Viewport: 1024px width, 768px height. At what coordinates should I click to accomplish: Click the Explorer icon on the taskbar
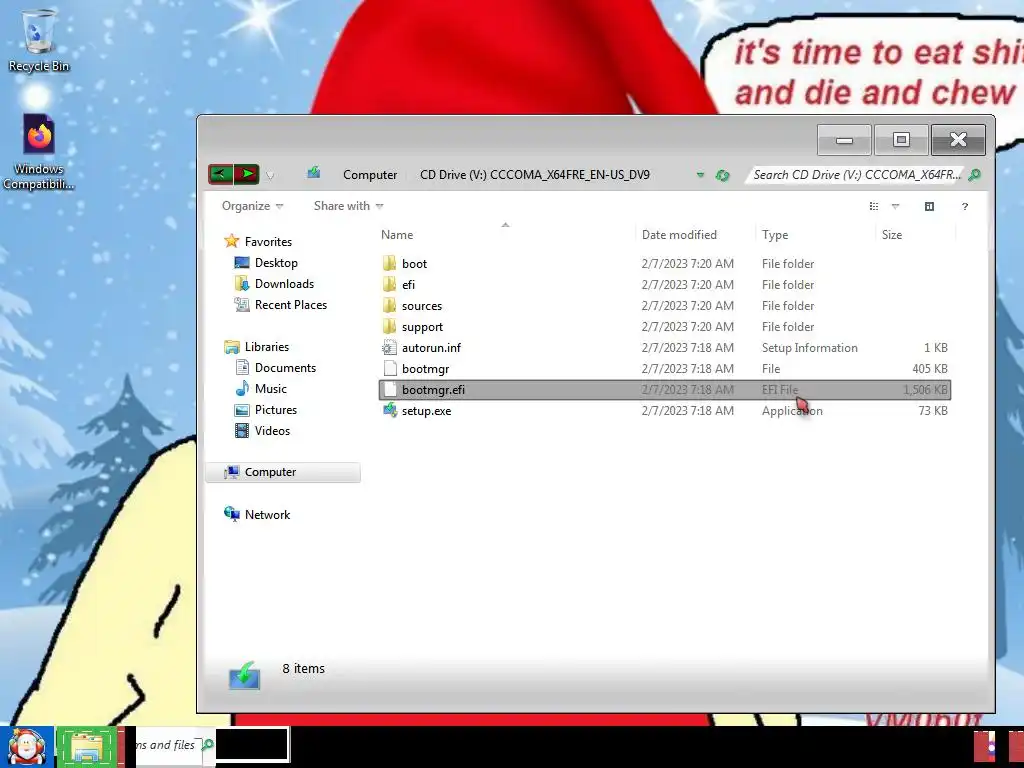coord(86,747)
